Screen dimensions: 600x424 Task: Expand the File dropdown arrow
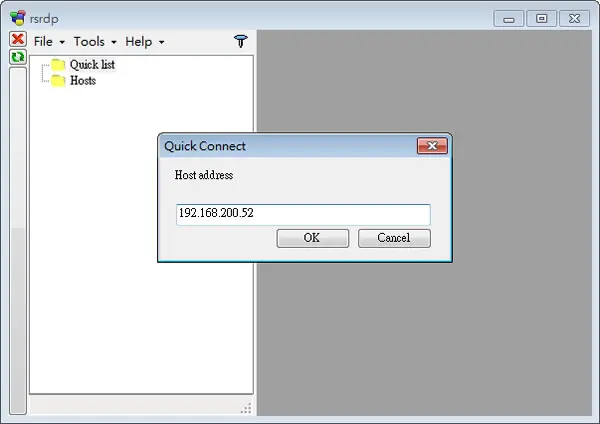[x=62, y=42]
